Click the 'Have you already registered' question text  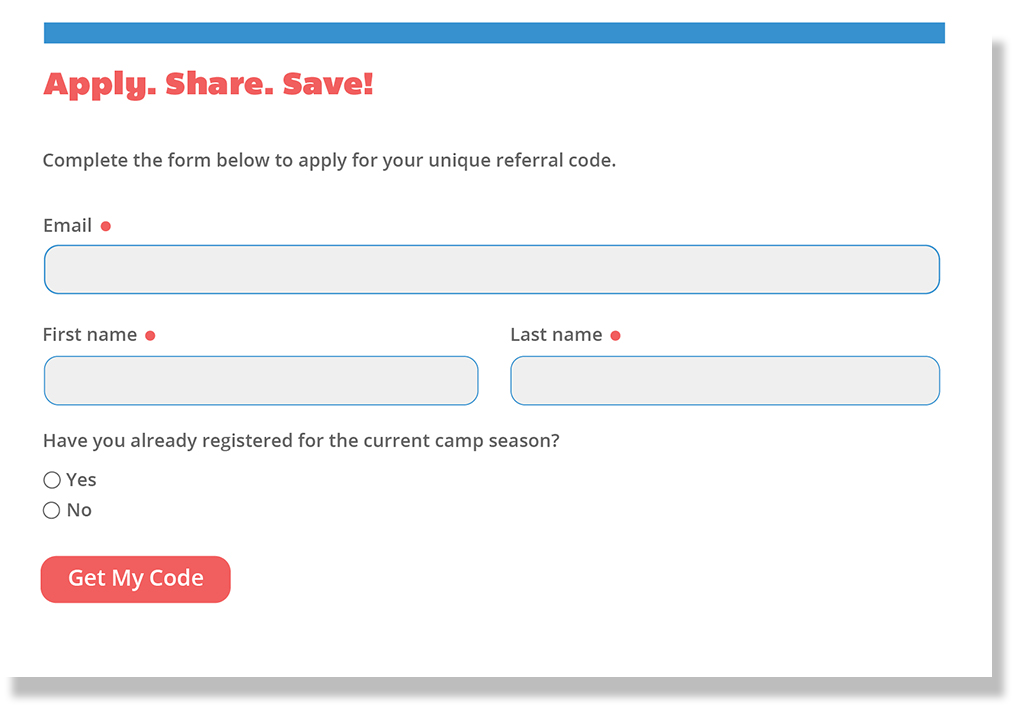click(x=301, y=441)
